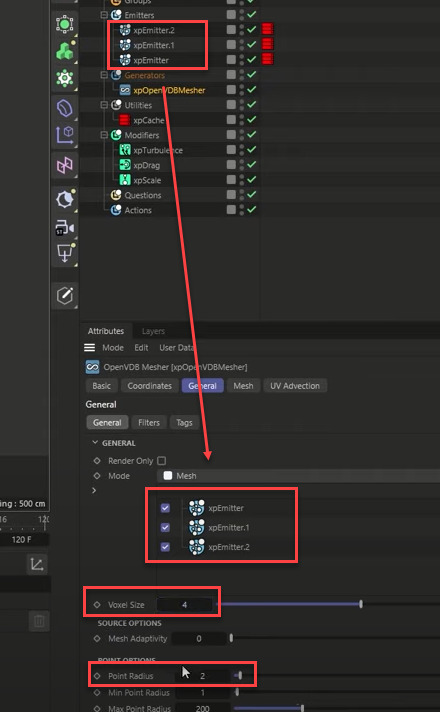440x712 pixels.
Task: Collapse the Generators group in object tree
Action: [x=104, y=75]
